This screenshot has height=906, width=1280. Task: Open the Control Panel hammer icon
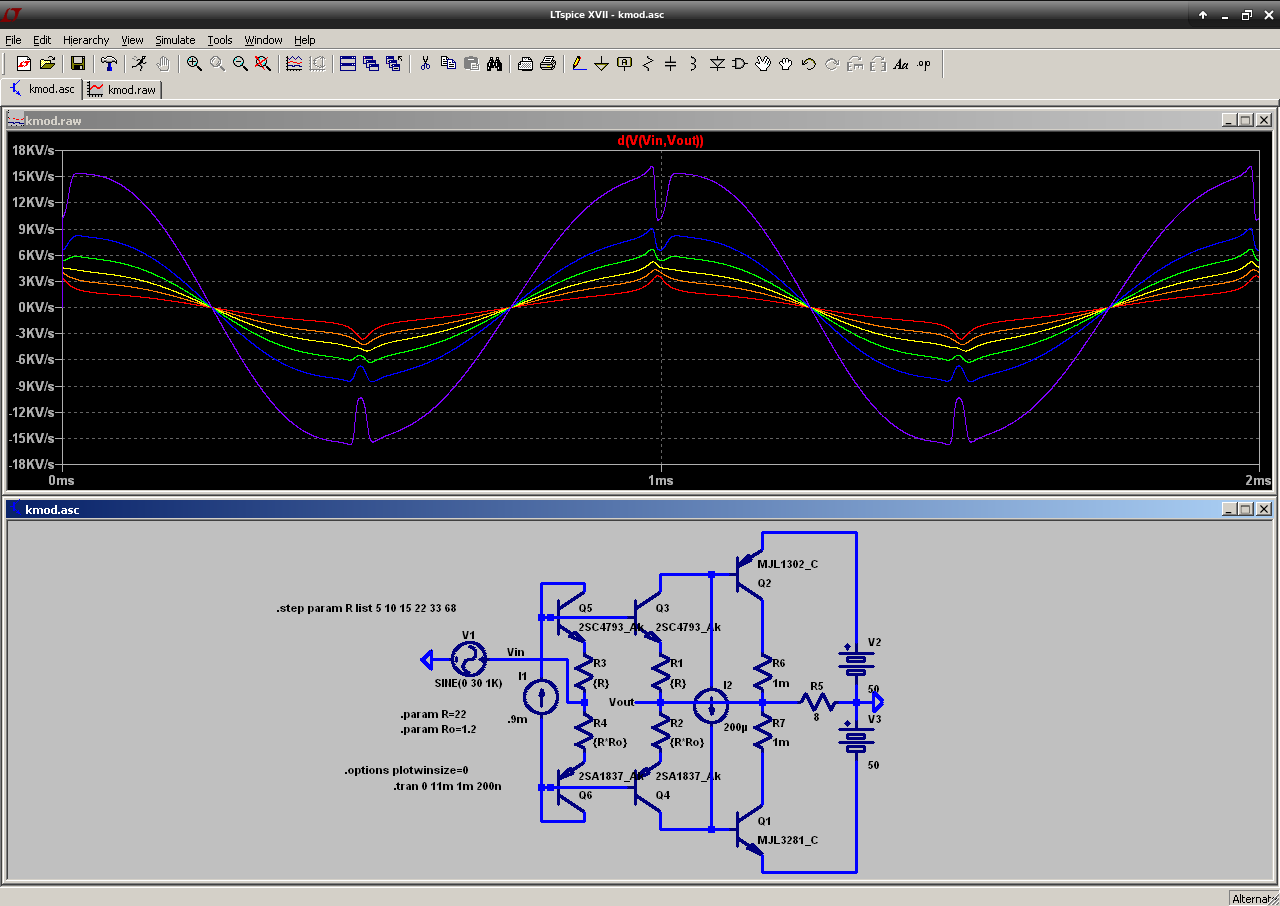[109, 64]
